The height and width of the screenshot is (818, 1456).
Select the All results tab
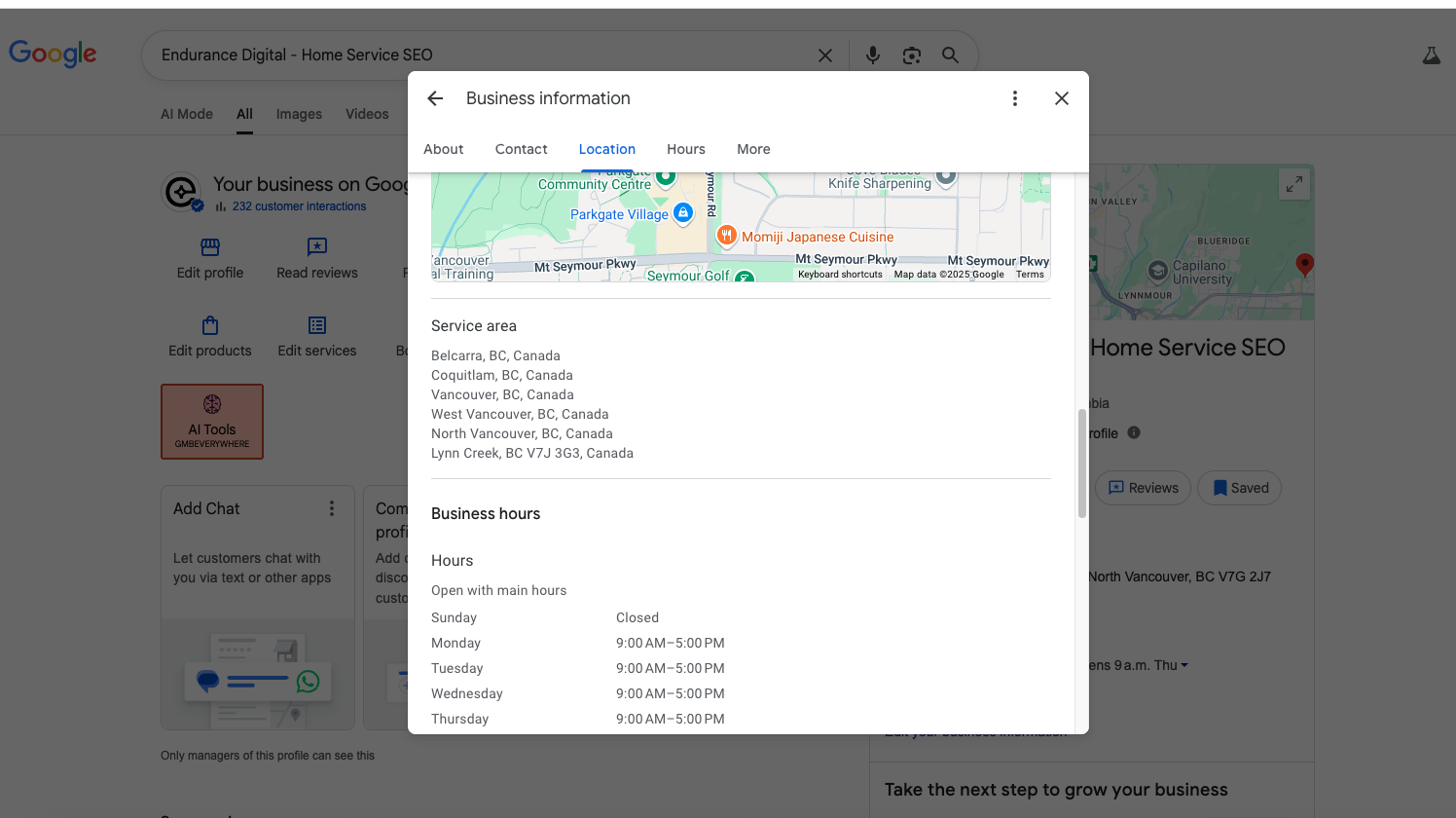[244, 114]
